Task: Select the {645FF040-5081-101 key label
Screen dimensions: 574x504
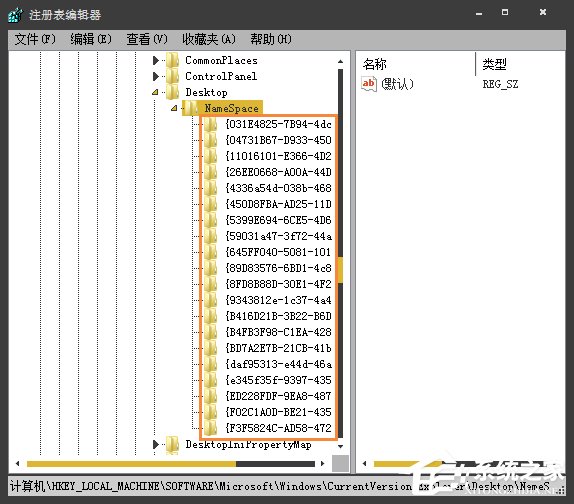Action: pos(279,252)
